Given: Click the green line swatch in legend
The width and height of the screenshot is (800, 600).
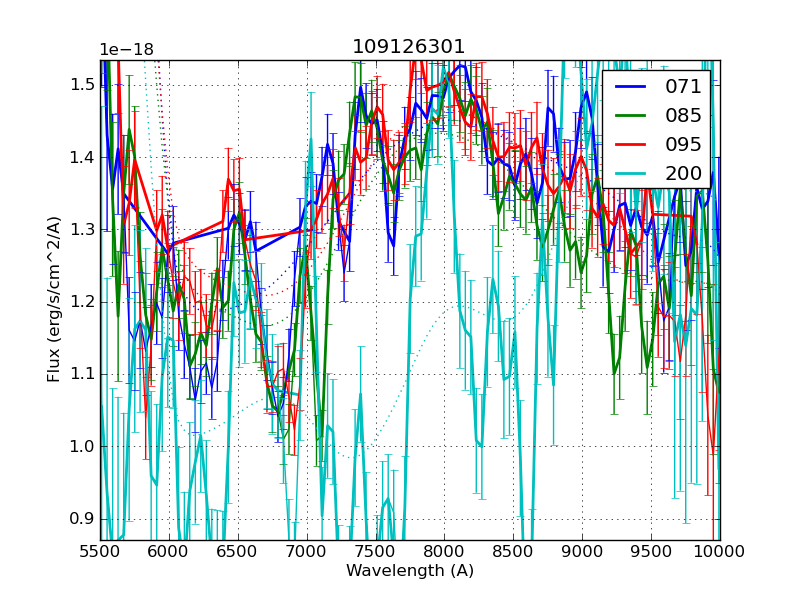Looking at the screenshot, I should click(x=632, y=116).
